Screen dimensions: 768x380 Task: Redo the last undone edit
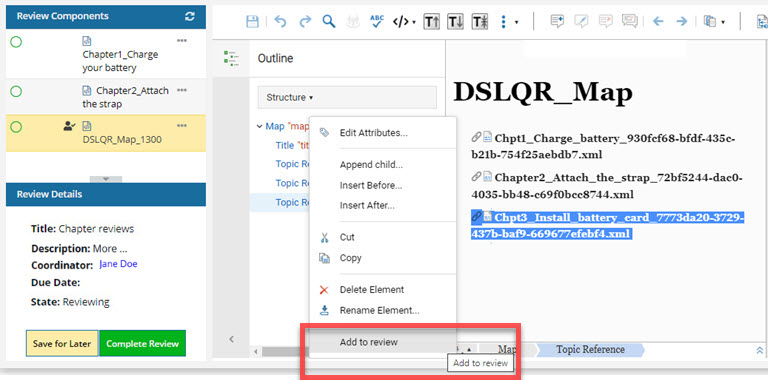coord(305,22)
